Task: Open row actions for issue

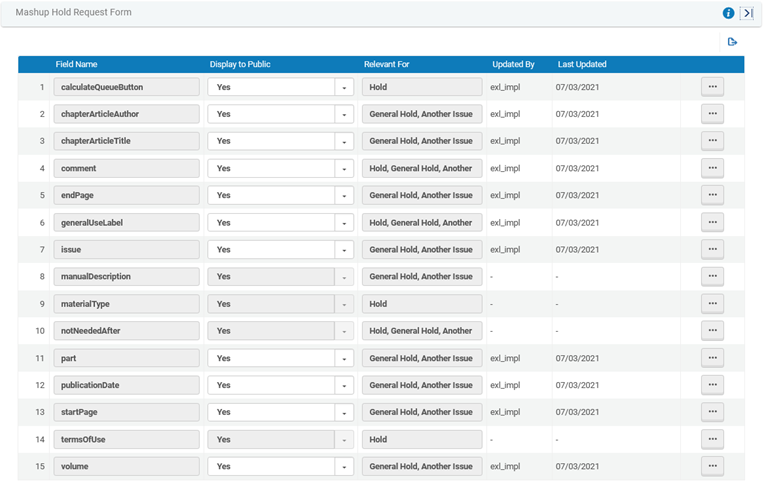Action: click(x=712, y=249)
